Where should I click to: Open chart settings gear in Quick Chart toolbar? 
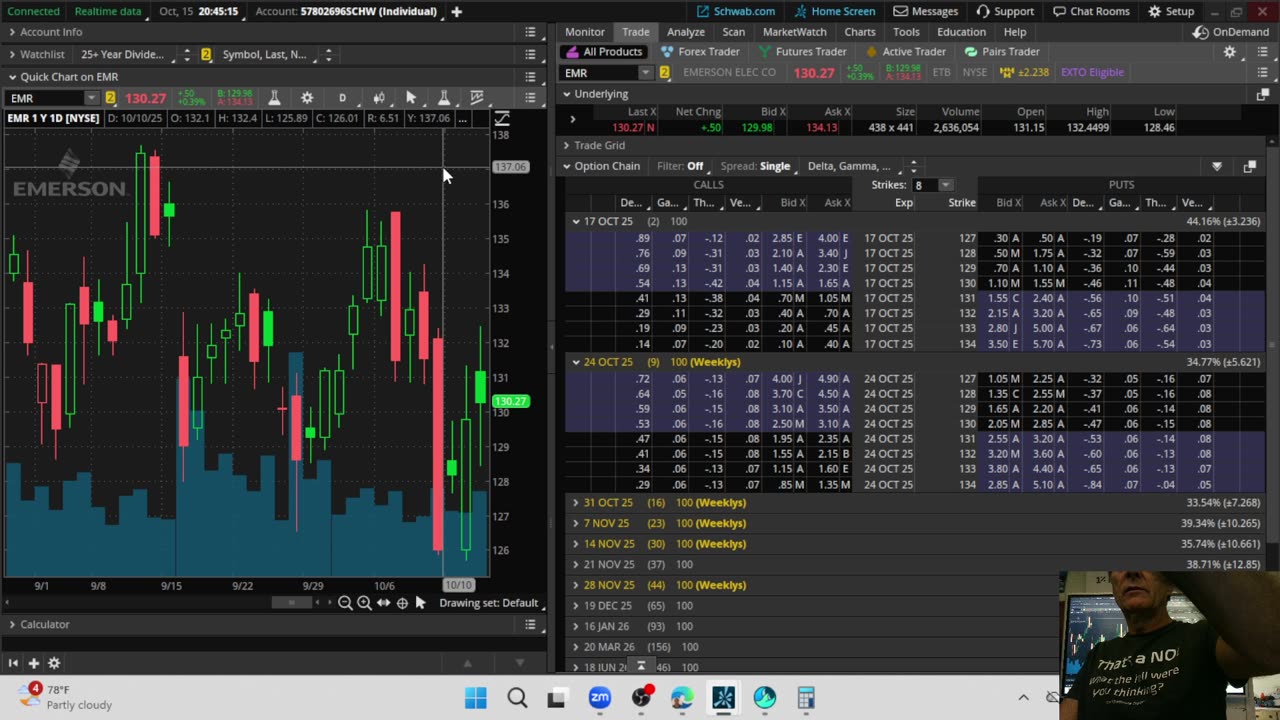coord(307,98)
